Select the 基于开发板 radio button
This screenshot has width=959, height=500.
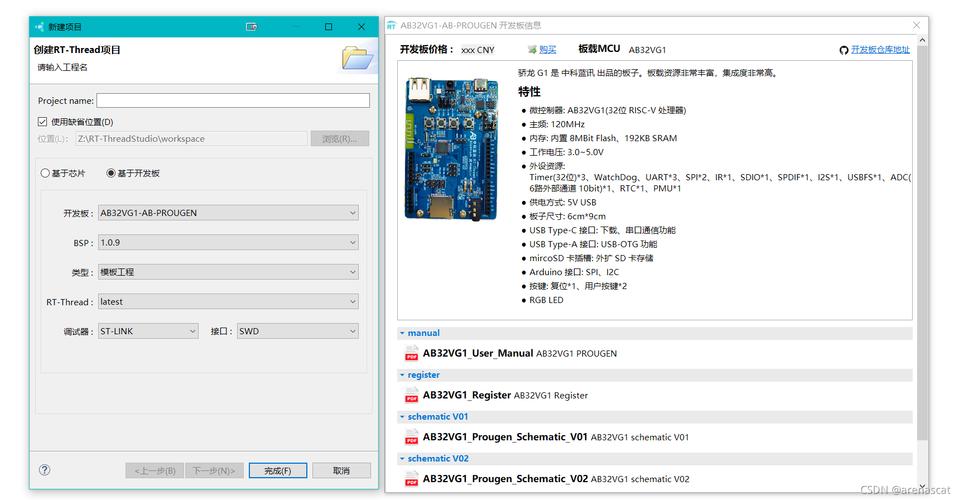(111, 173)
